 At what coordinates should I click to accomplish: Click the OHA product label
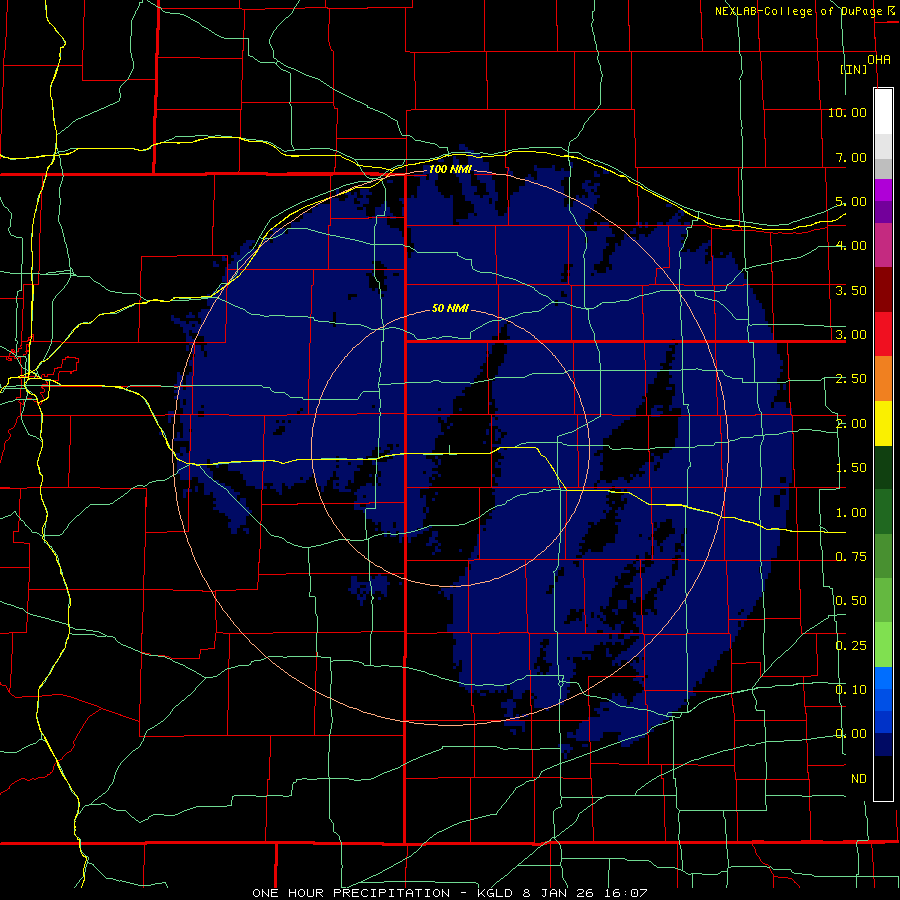[879, 60]
